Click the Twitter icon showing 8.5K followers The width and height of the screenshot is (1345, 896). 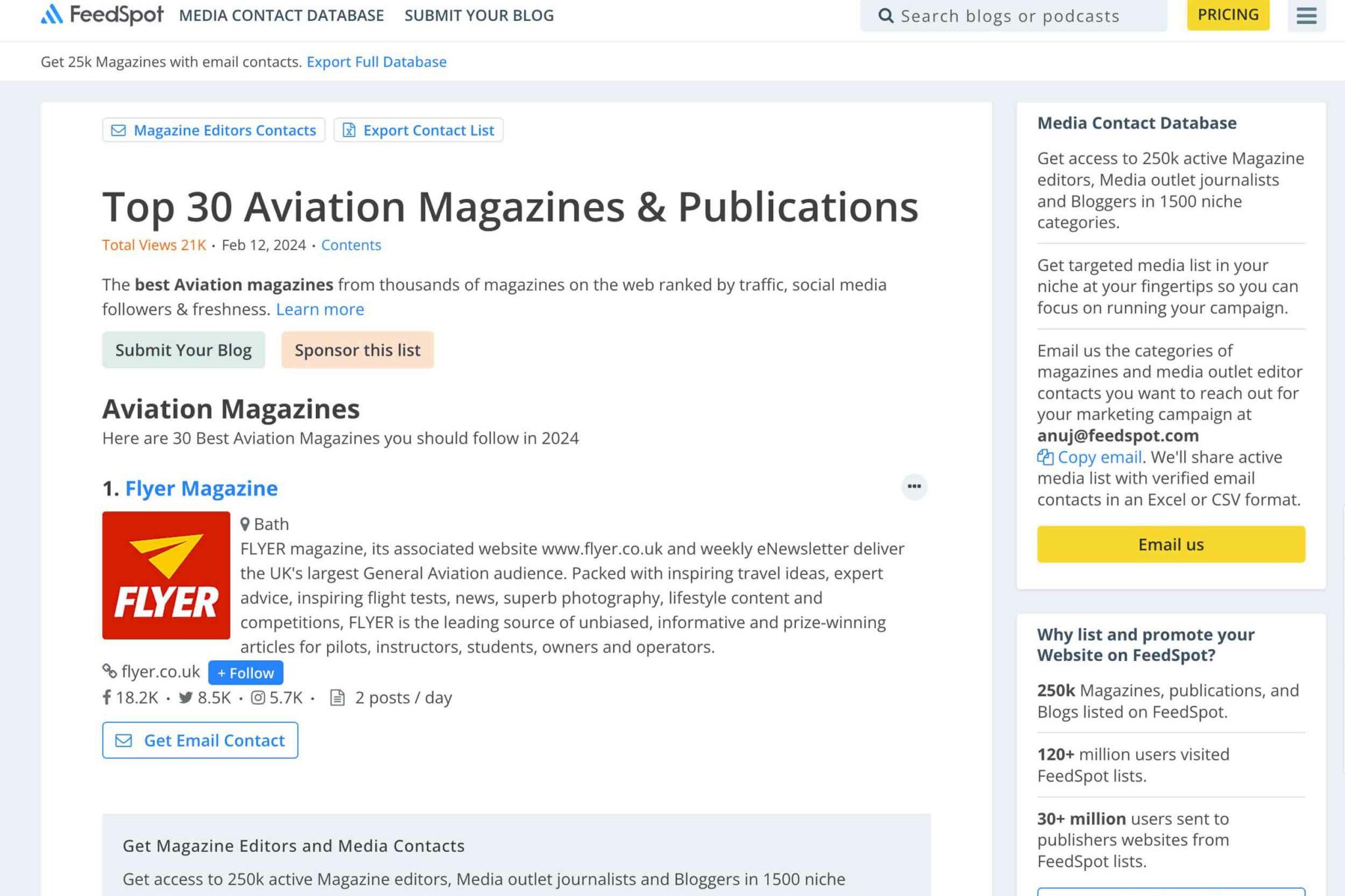point(186,697)
